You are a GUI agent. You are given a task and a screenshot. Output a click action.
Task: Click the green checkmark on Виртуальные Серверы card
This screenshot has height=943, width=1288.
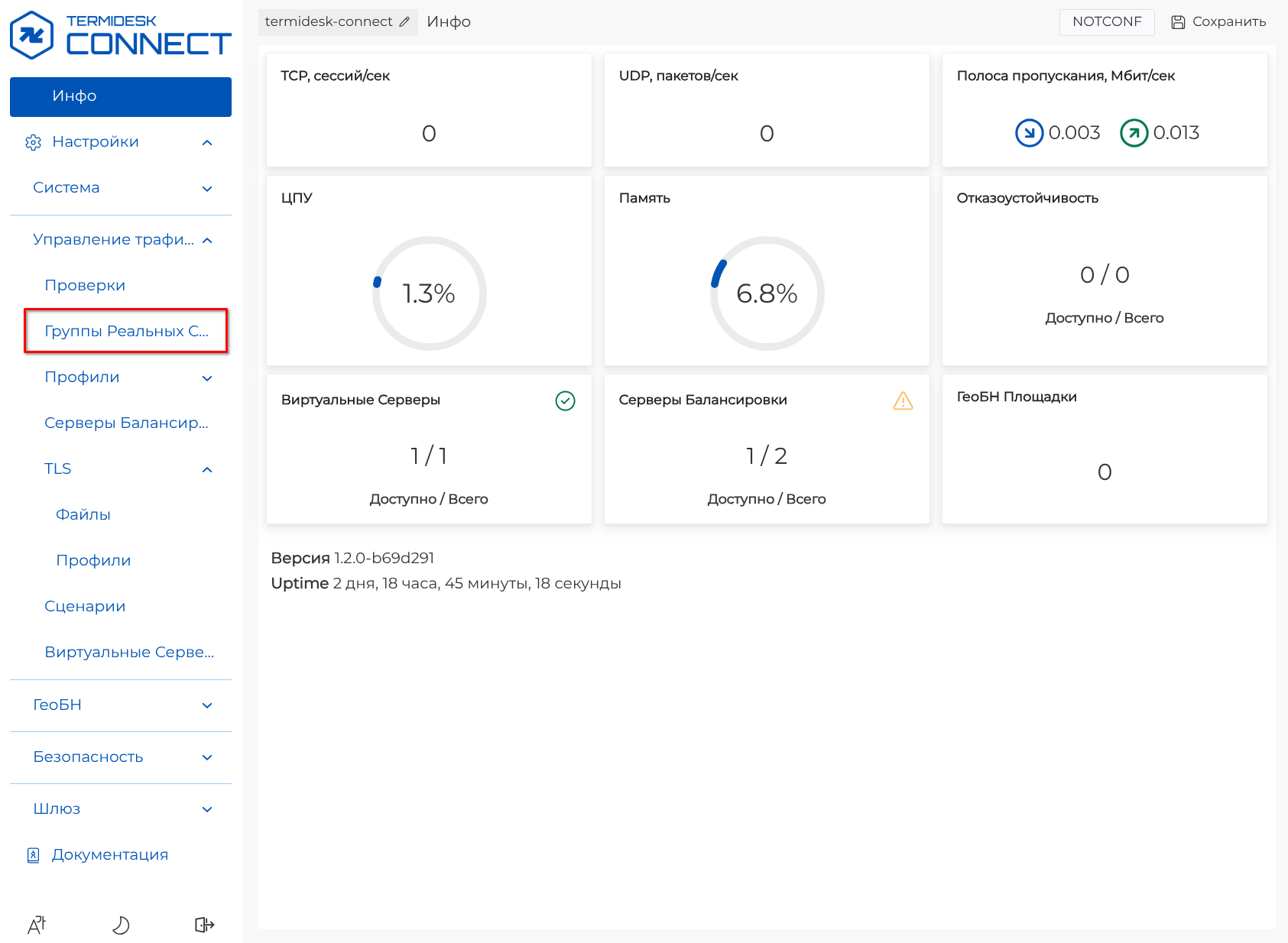pos(565,400)
